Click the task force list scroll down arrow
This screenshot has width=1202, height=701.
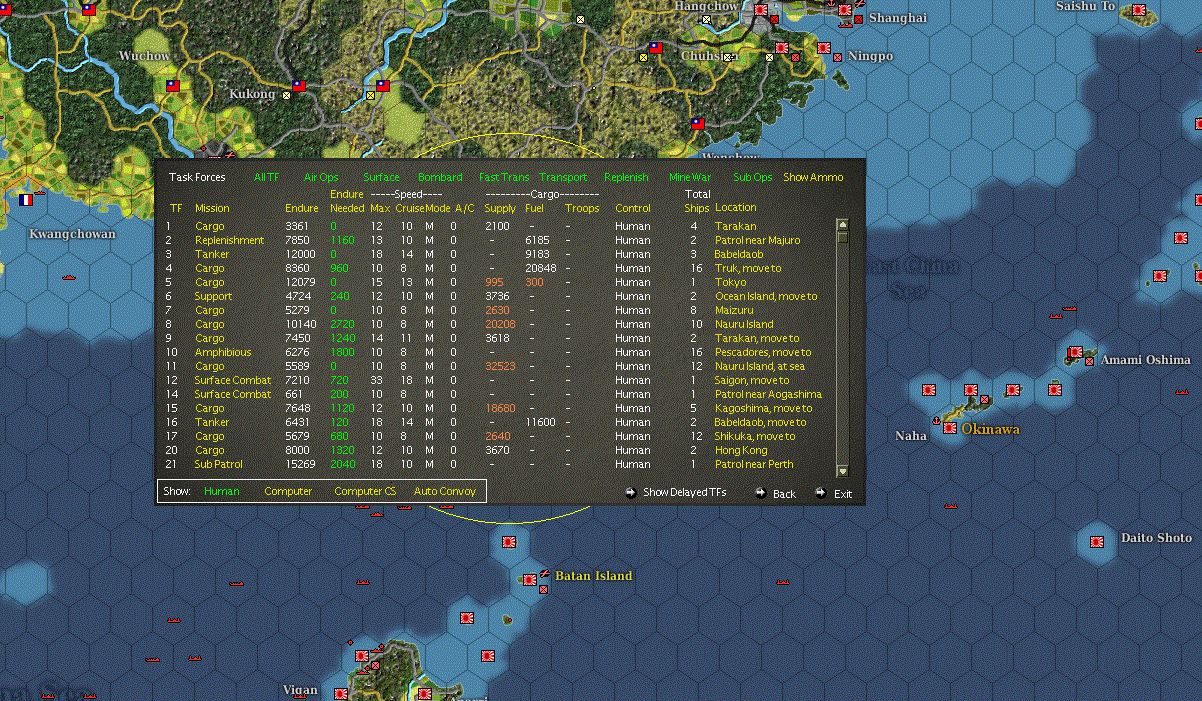[842, 471]
